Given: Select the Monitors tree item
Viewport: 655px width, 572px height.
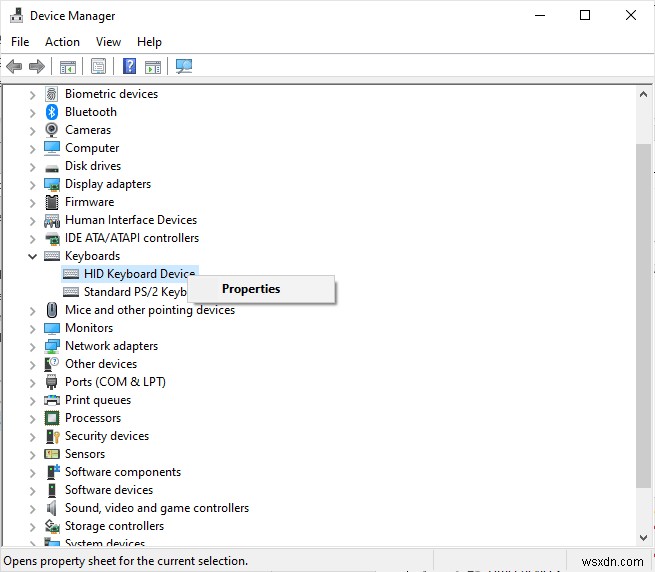Looking at the screenshot, I should pos(89,328).
